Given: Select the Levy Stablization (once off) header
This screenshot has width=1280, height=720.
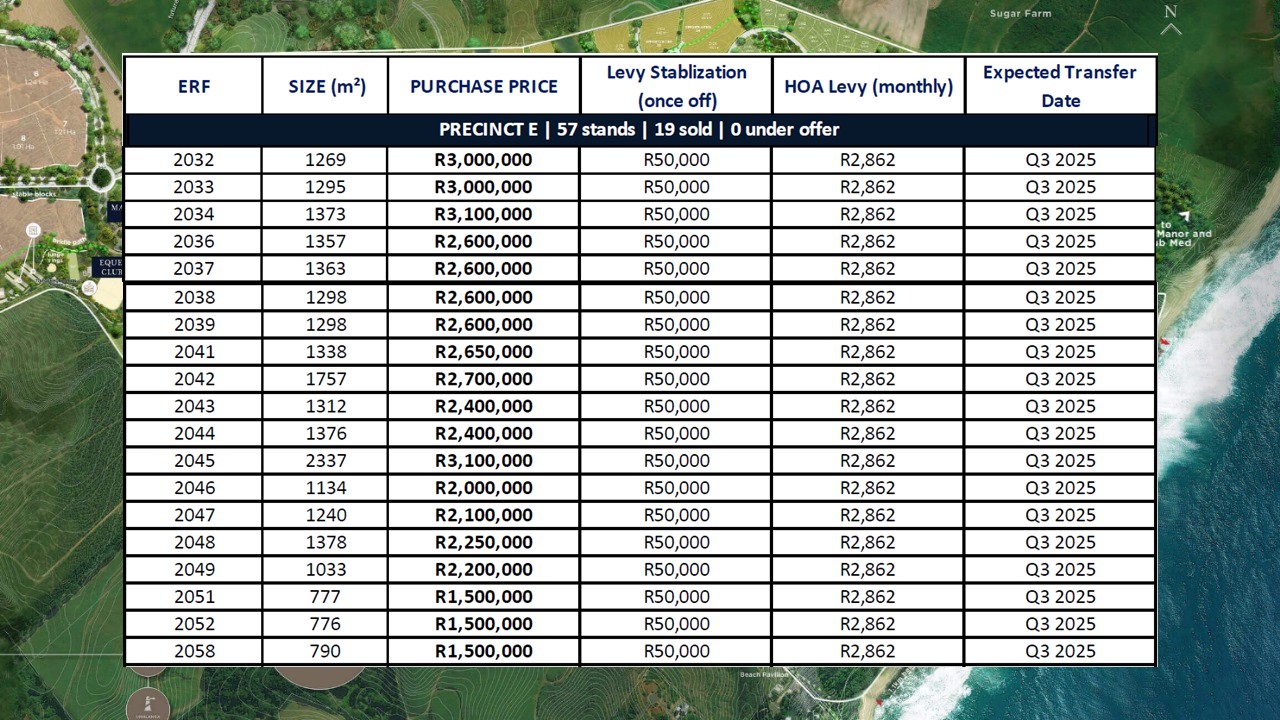Looking at the screenshot, I should [x=677, y=86].
